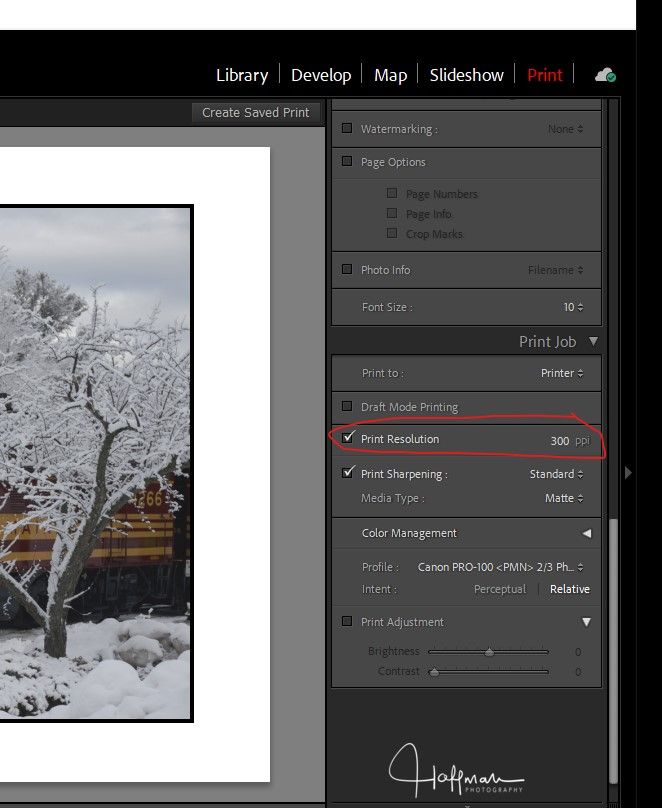Click the cloud sync status icon
The image size is (662, 808).
pos(604,75)
